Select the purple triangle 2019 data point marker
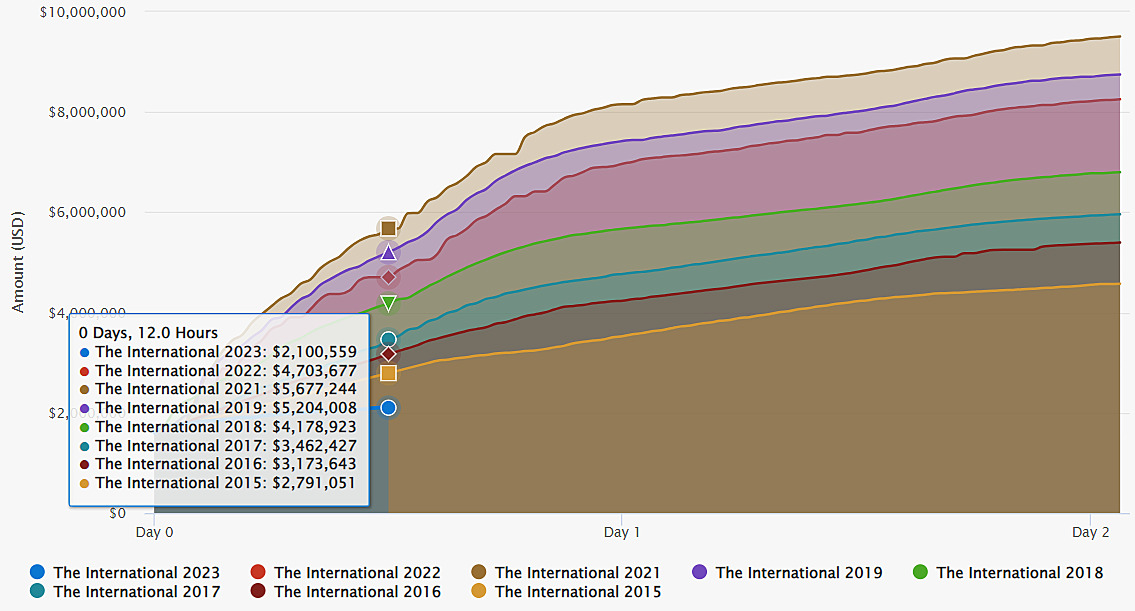The image size is (1135, 611). coord(389,252)
